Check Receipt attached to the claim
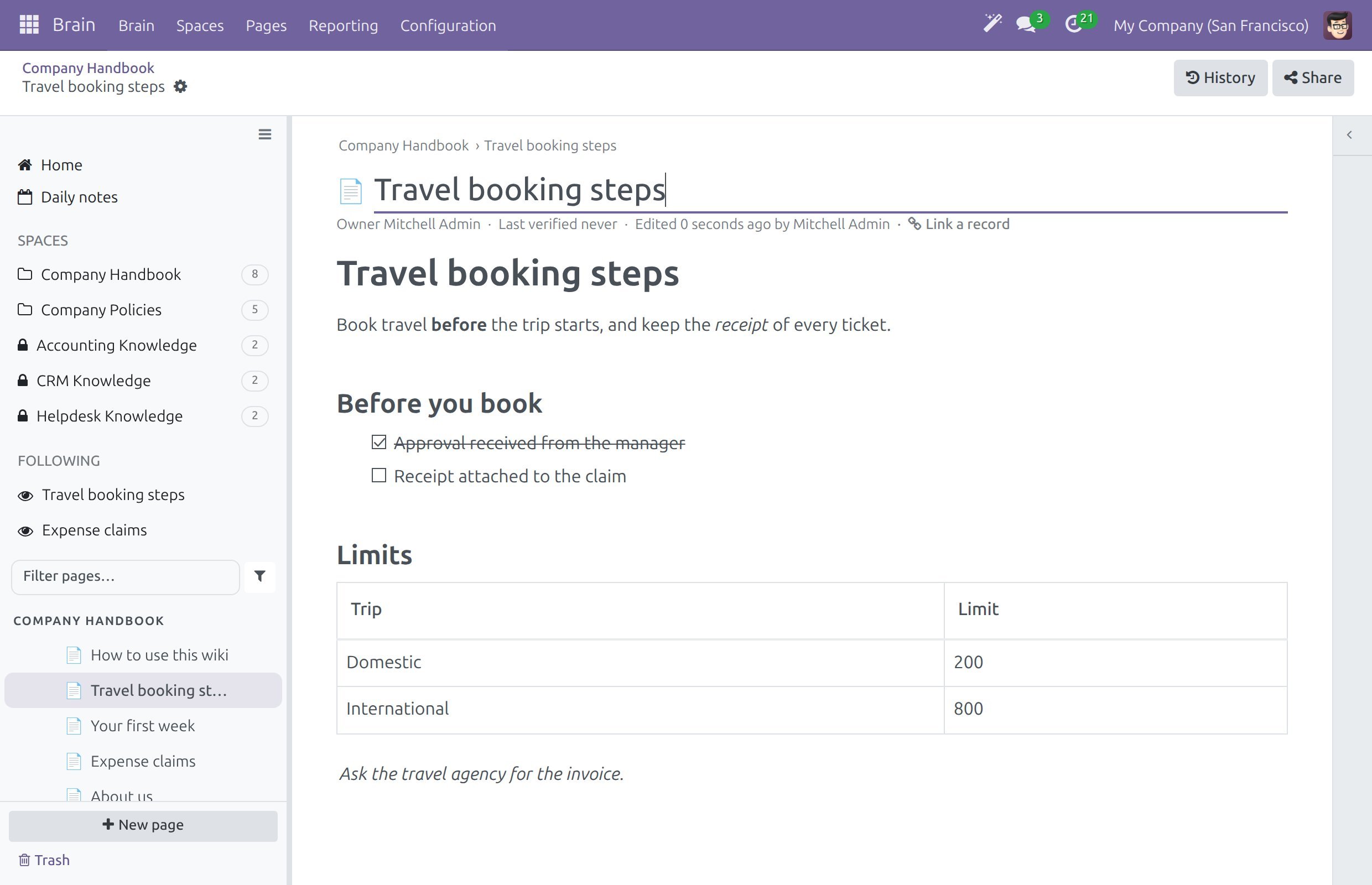The height and width of the screenshot is (885, 1372). (379, 475)
